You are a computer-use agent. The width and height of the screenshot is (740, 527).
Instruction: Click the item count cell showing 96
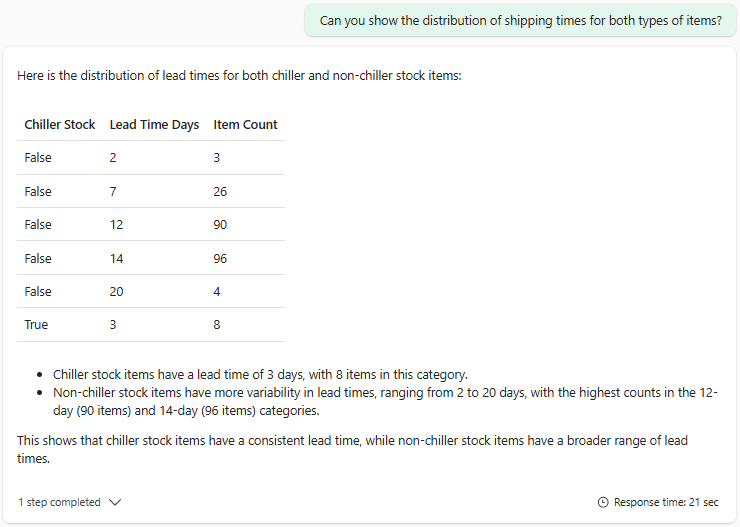220,258
